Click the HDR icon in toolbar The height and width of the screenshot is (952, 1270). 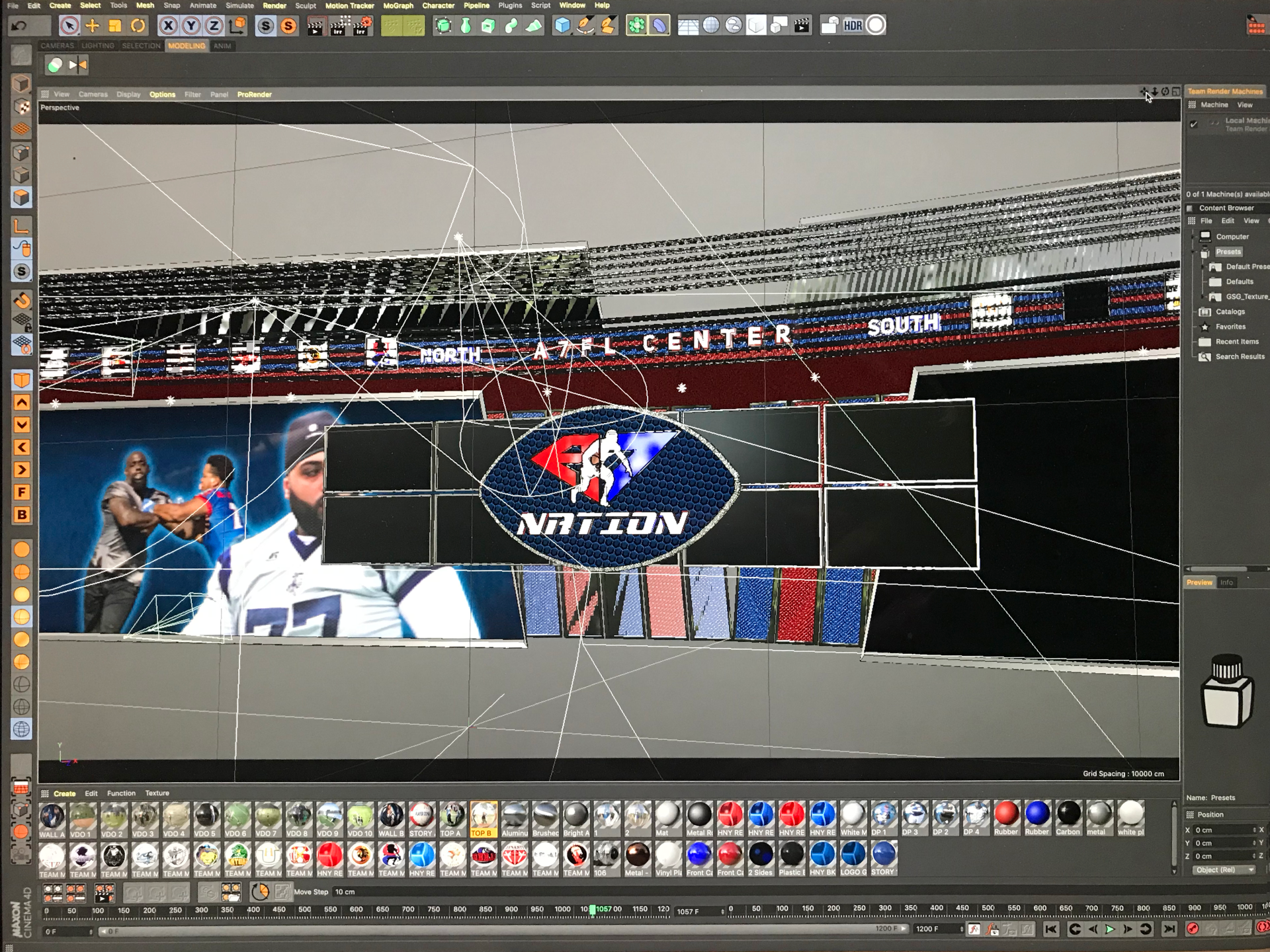point(853,26)
